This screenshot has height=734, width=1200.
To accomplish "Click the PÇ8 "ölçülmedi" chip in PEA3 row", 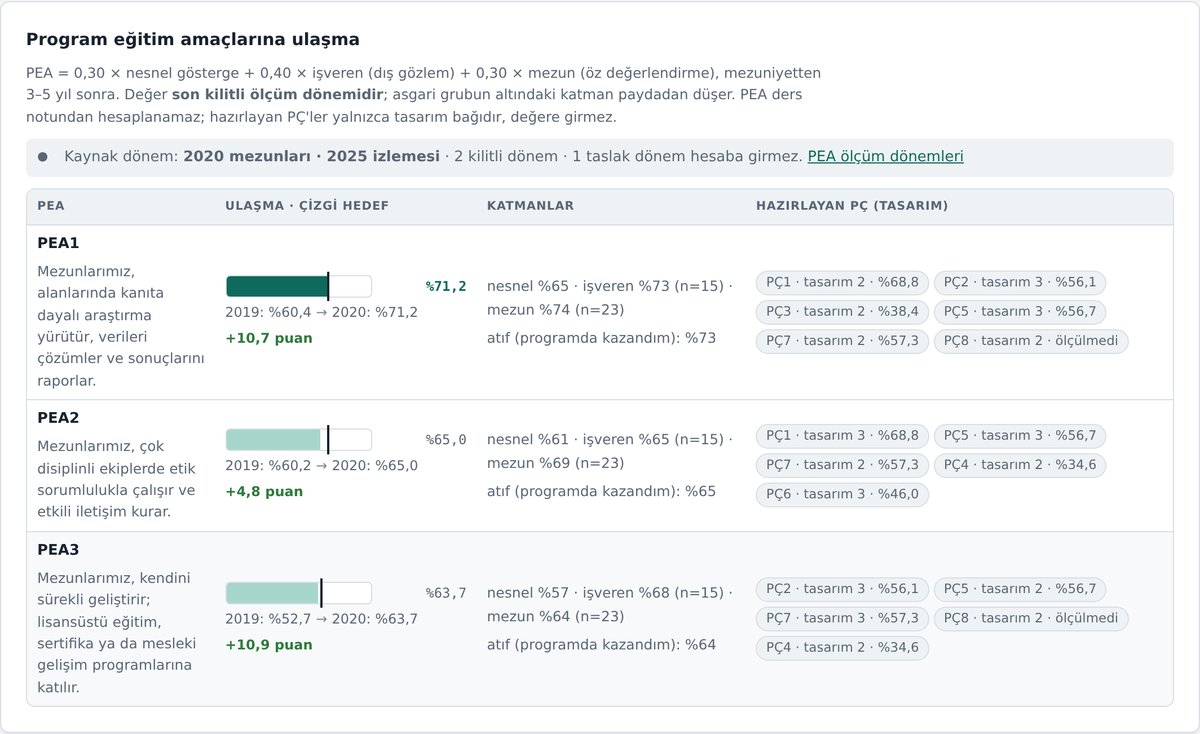I will pos(1031,618).
